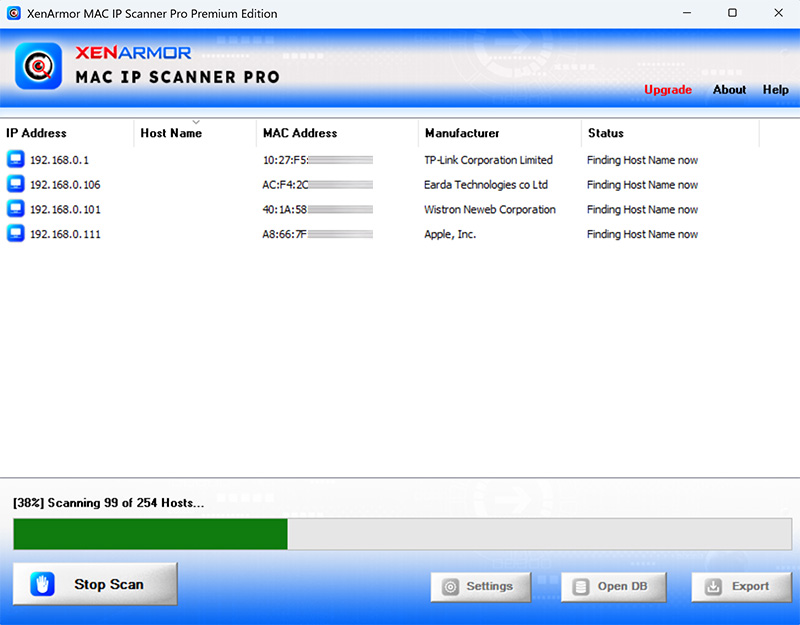800x625 pixels.
Task: Close the XenArmor window
Action: coord(779,13)
